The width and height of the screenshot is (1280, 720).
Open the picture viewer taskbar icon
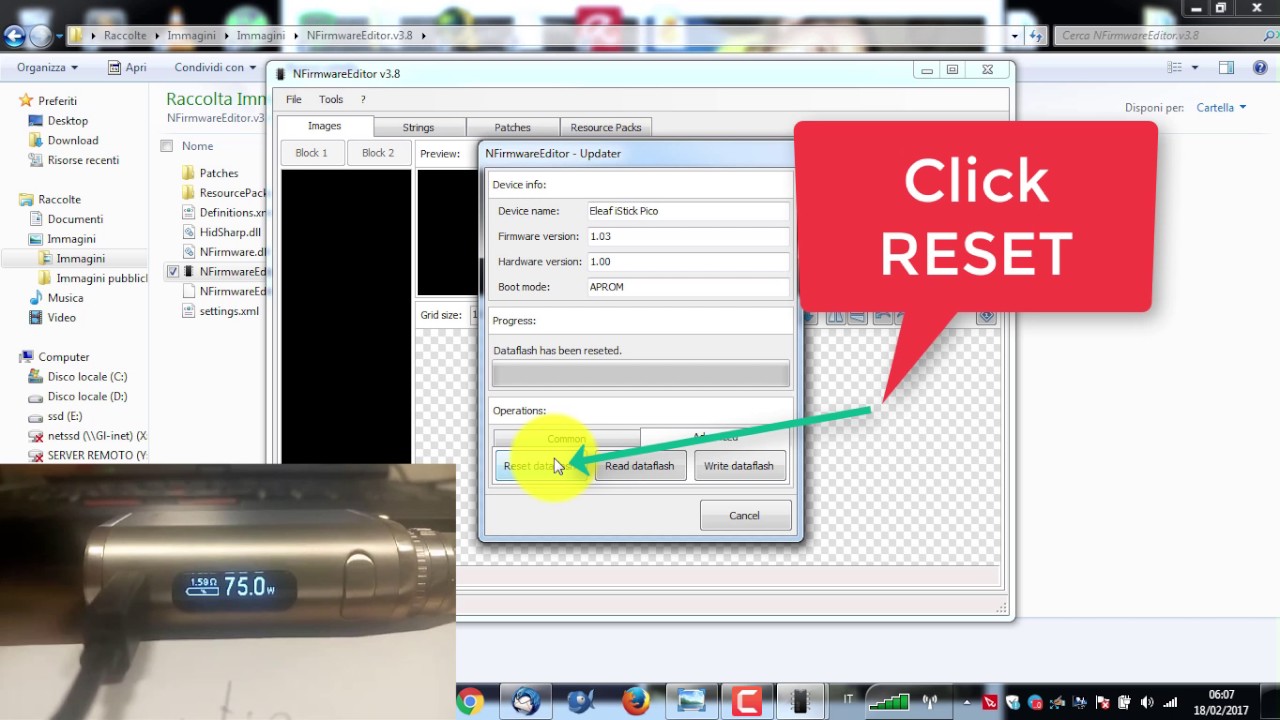(691, 702)
